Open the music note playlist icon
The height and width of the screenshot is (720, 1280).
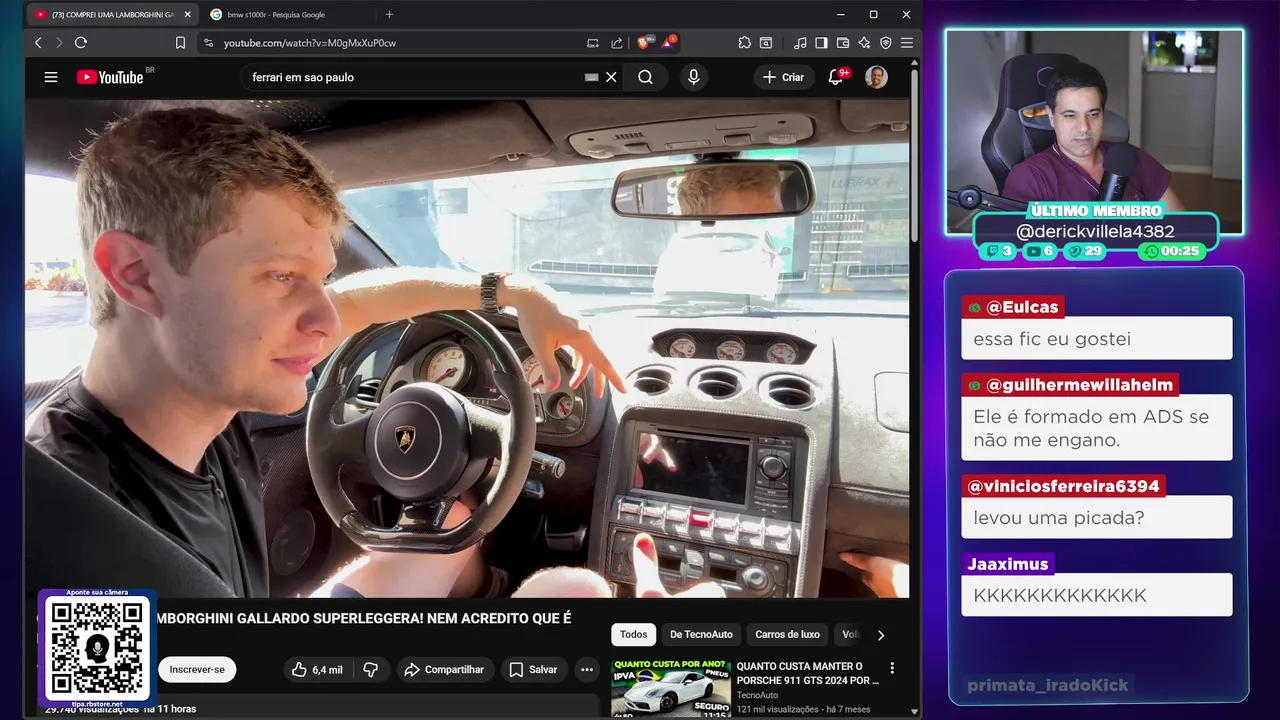coord(800,43)
